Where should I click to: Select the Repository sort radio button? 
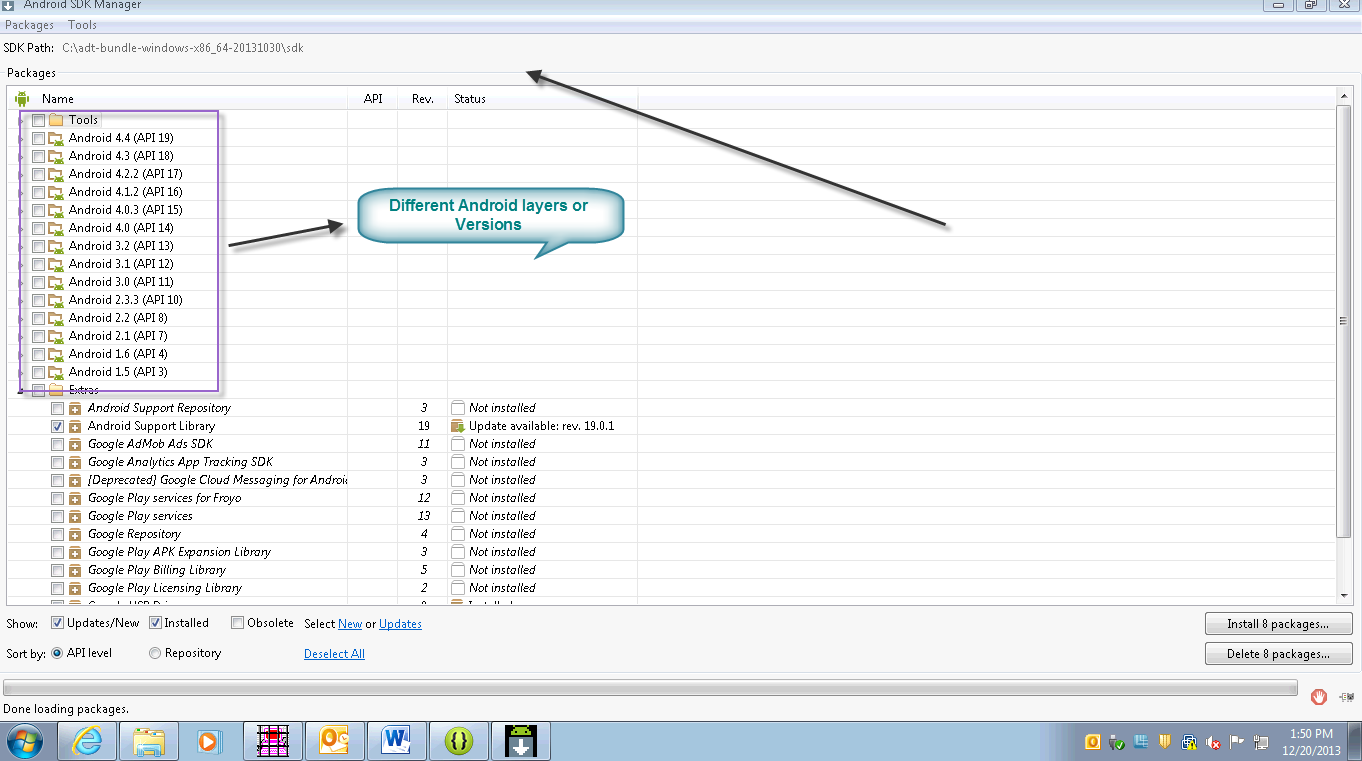[155, 653]
